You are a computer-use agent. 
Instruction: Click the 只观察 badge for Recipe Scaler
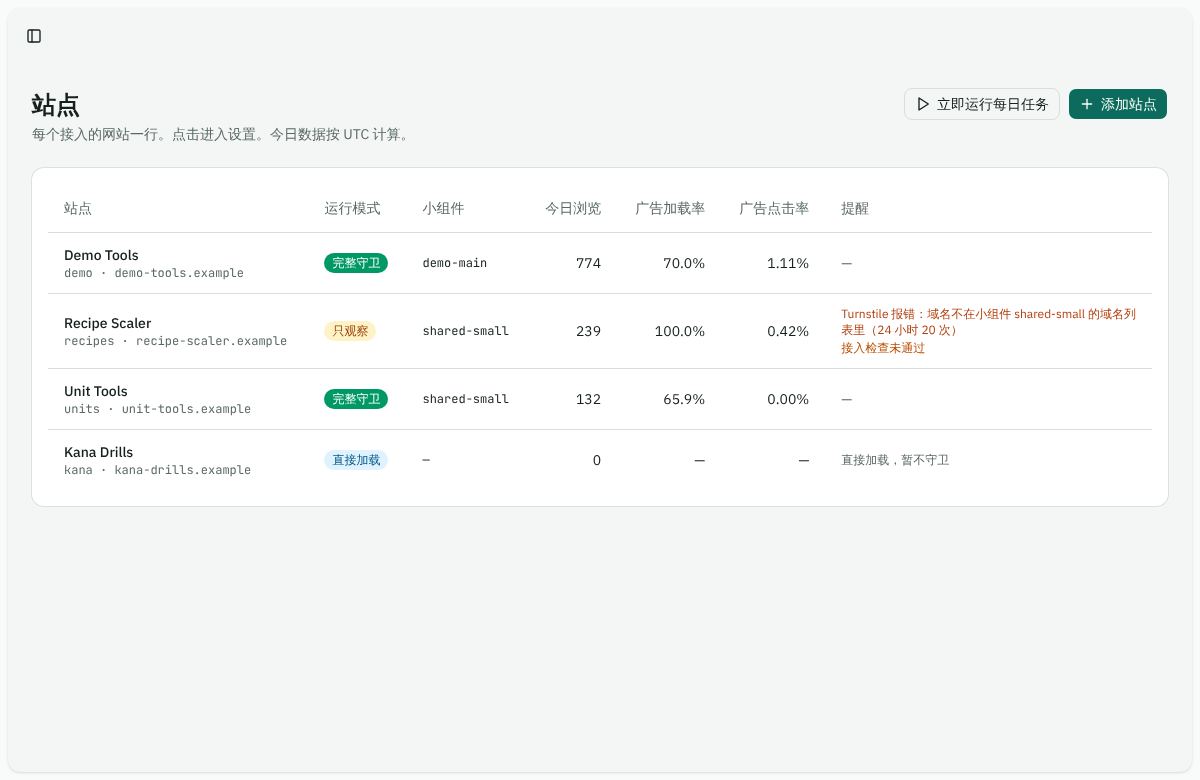pyautogui.click(x=350, y=331)
